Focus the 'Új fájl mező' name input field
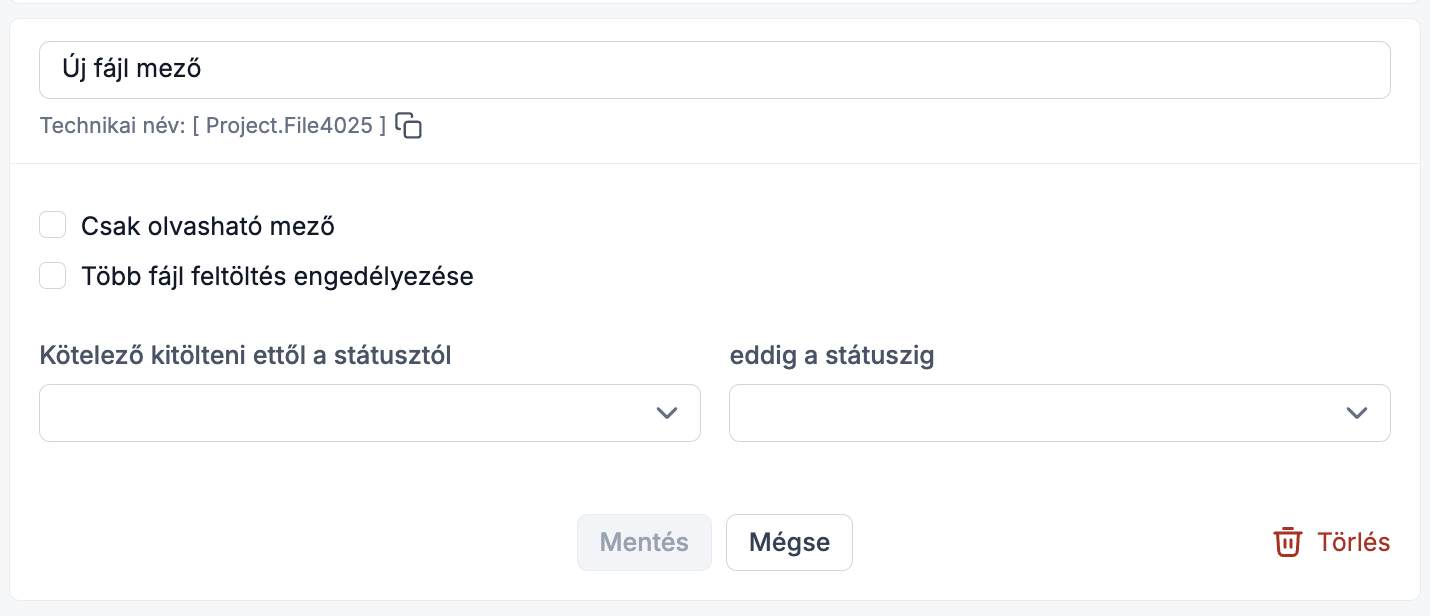The height and width of the screenshot is (616, 1430). (715, 70)
